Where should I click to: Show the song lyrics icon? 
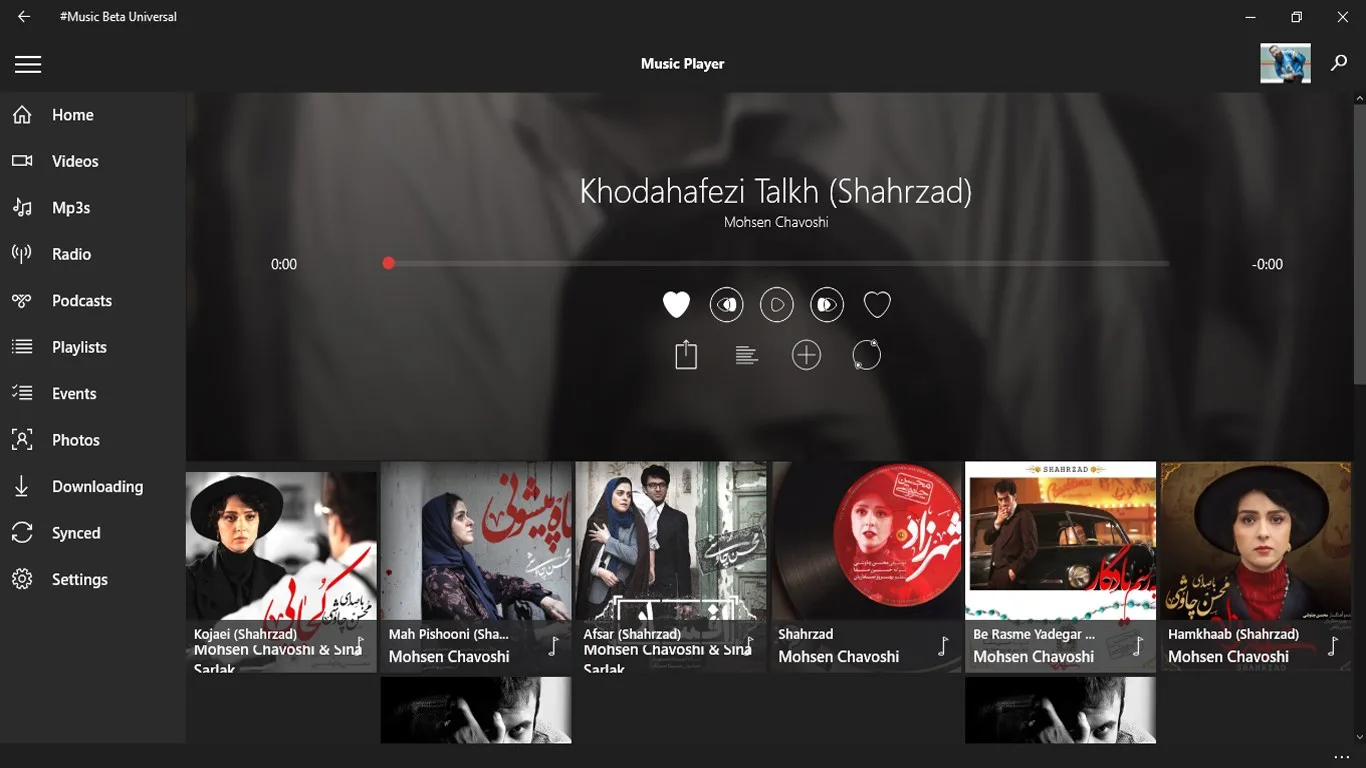point(746,355)
